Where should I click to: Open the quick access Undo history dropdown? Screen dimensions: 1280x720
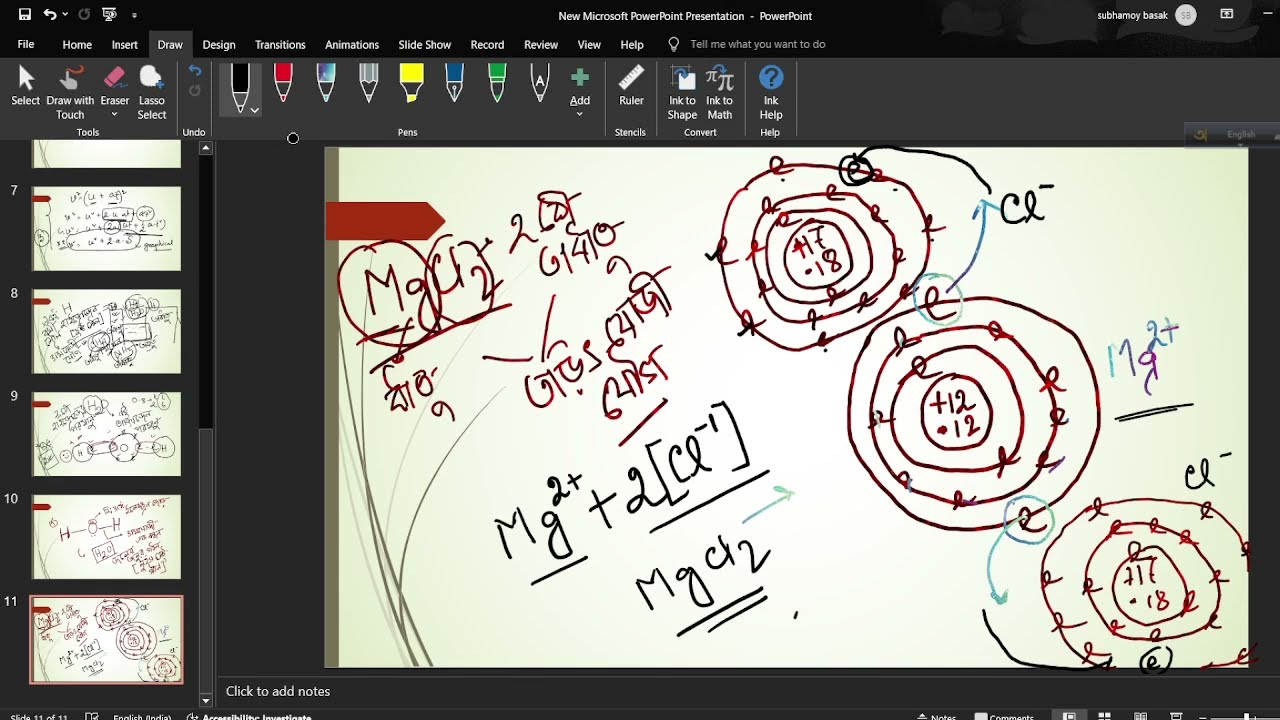(65, 15)
